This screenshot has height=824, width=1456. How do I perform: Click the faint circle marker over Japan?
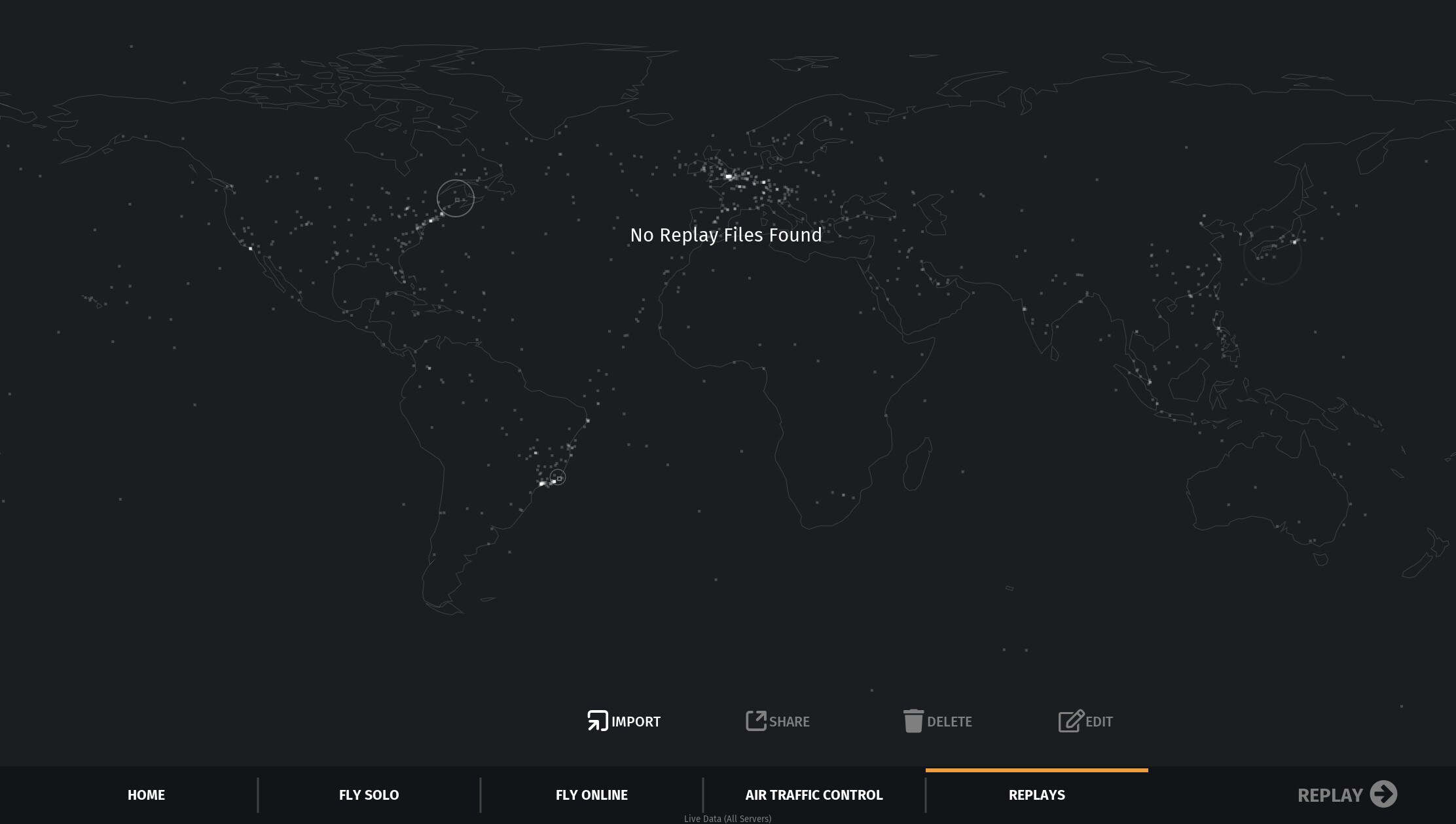coord(1272,255)
